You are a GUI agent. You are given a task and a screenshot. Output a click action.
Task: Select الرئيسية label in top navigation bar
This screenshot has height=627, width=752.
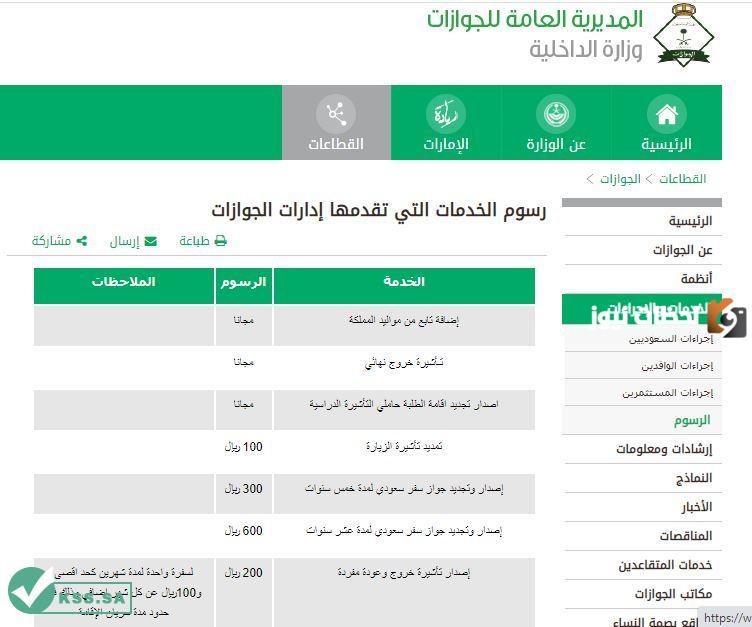tap(667, 144)
